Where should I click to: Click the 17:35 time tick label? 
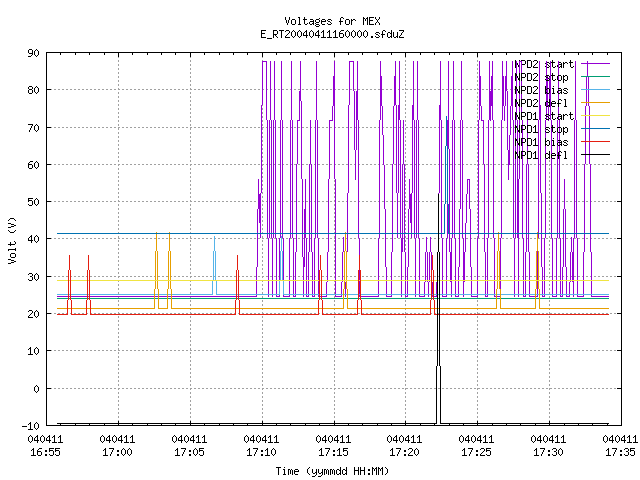pyautogui.click(x=620, y=453)
